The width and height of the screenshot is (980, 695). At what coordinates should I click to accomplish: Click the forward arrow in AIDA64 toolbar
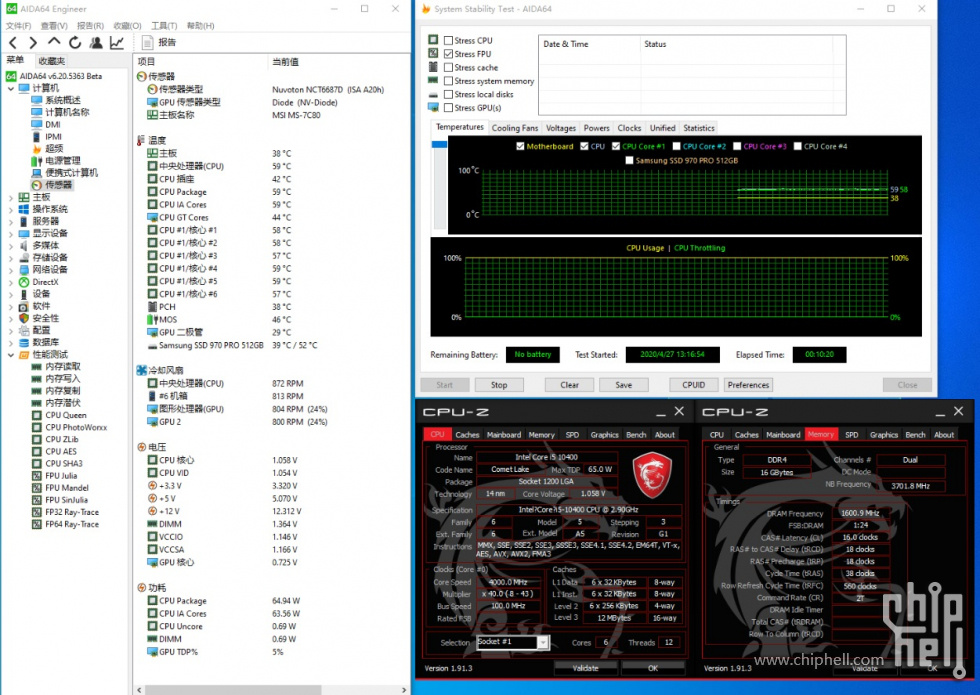click(x=33, y=42)
